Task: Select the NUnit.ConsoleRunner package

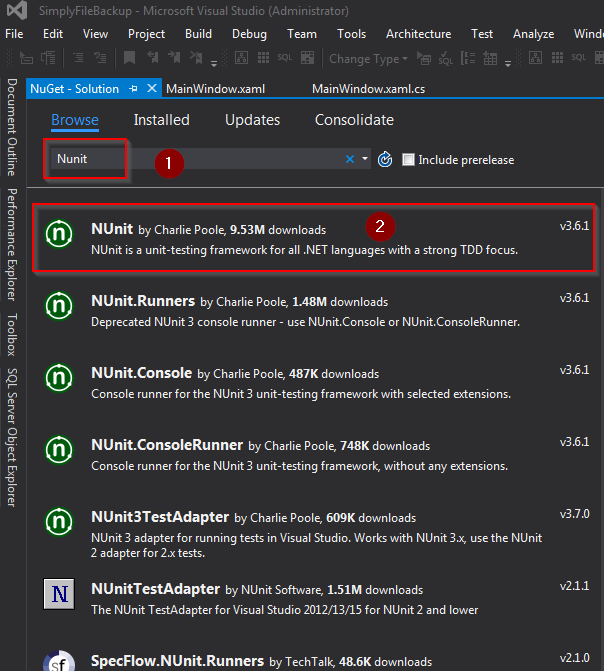Action: 316,454
